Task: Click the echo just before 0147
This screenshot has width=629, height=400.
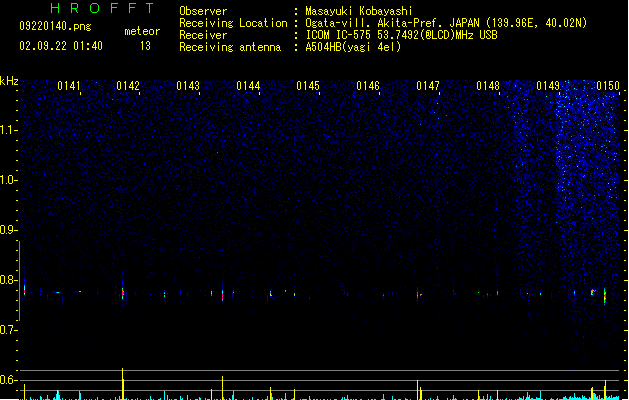Action: (x=418, y=295)
